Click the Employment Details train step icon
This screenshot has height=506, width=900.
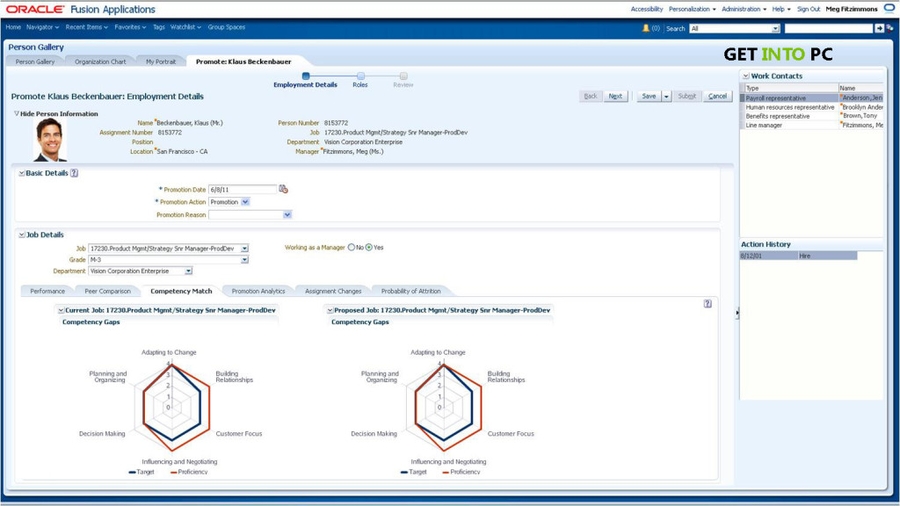click(x=305, y=76)
